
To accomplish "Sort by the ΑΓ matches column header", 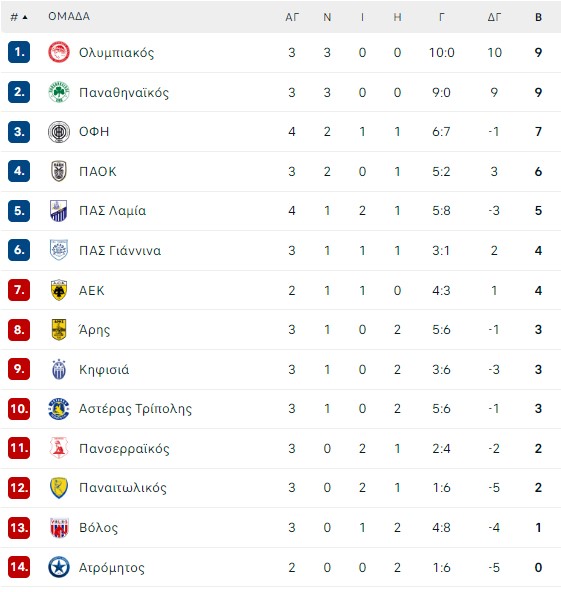I will (292, 17).
